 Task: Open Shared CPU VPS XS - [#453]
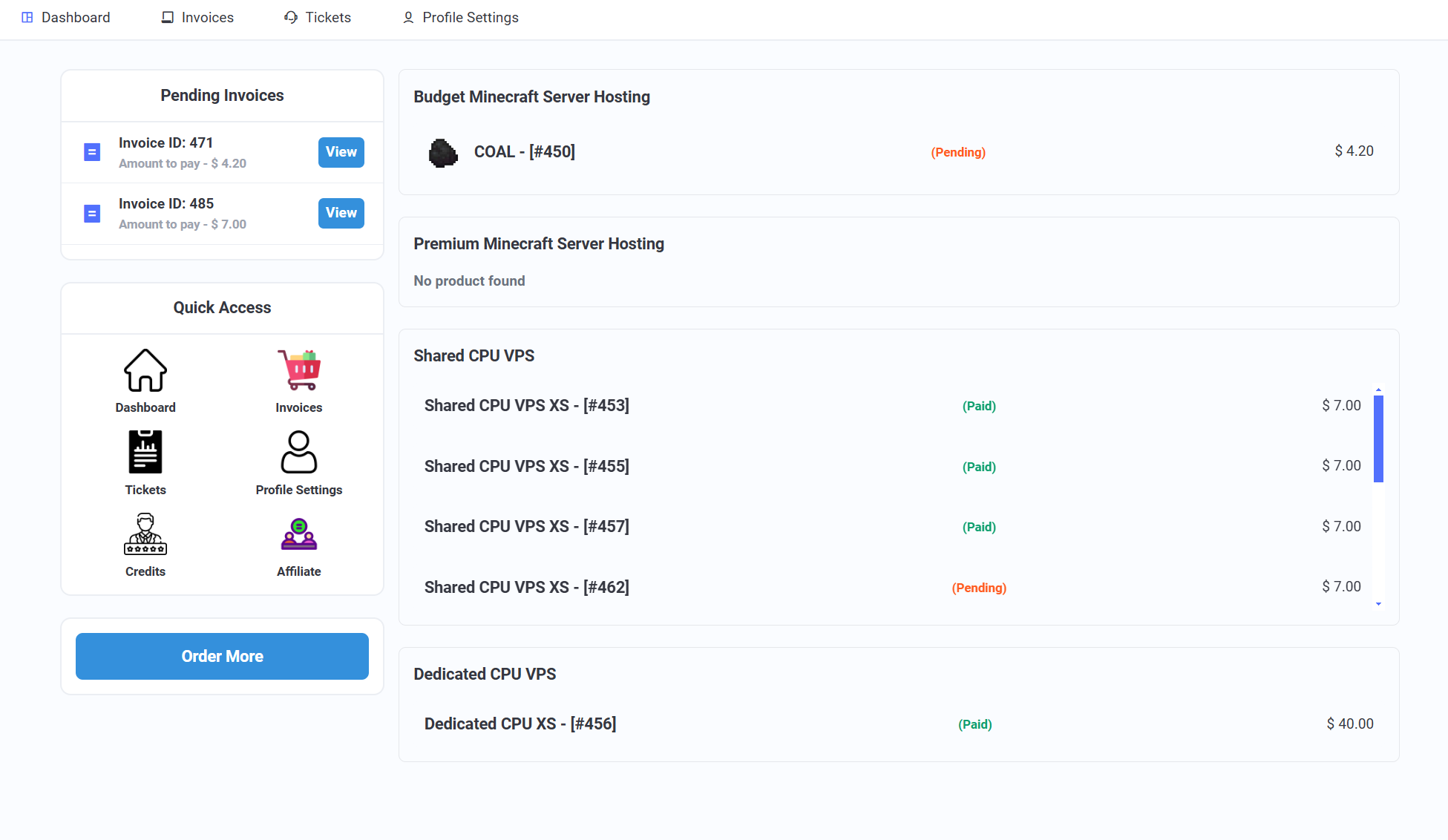527,405
